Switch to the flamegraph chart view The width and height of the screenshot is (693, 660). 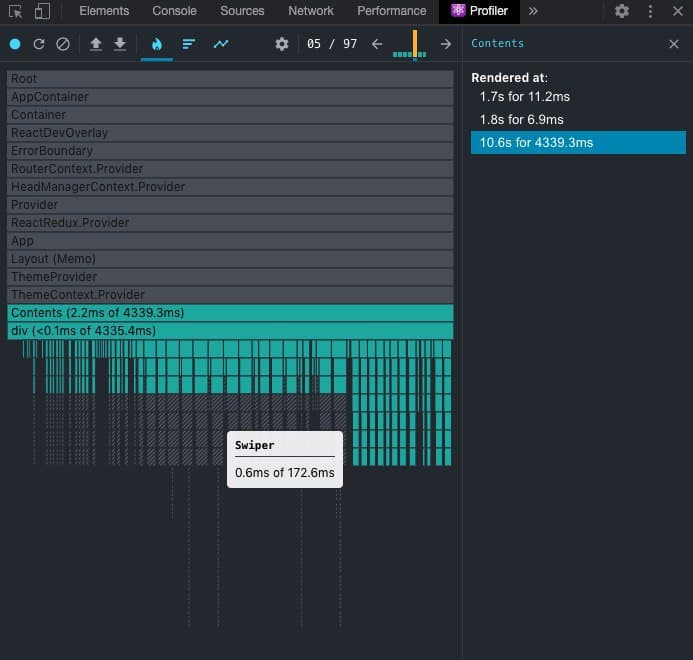click(156, 44)
